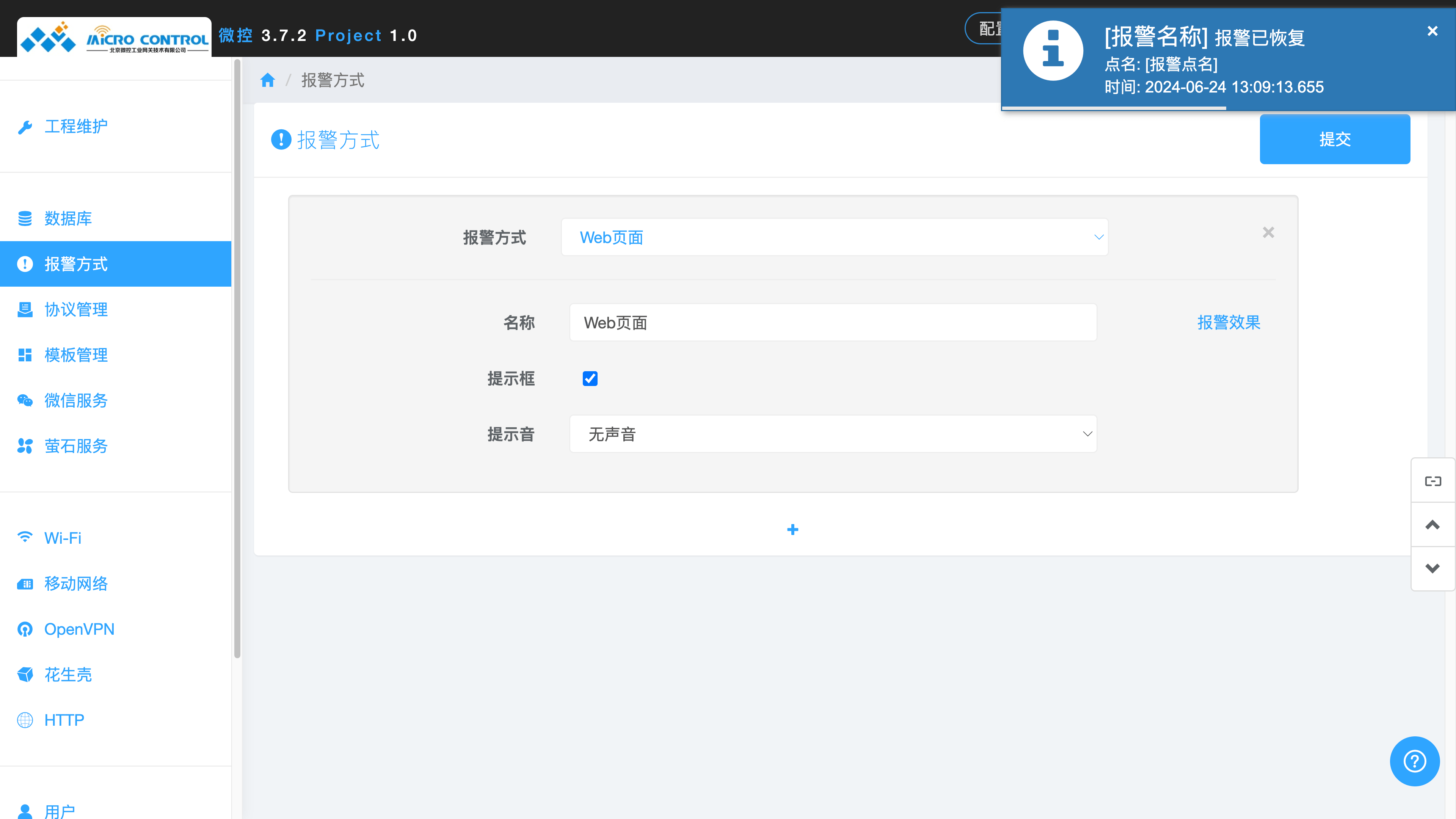
Task: Select the 协议管理 sidebar icon
Action: click(x=25, y=309)
